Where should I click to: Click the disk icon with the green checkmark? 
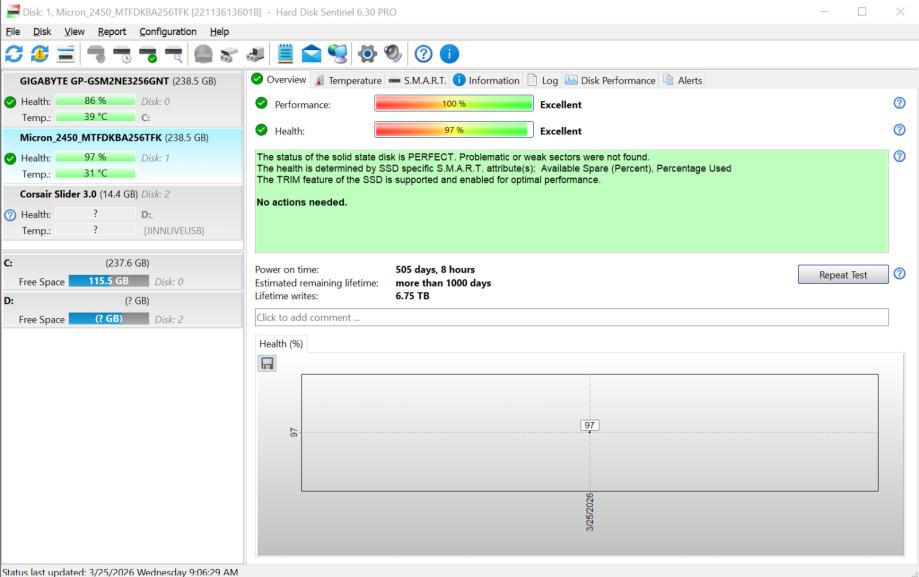pyautogui.click(x=148, y=54)
